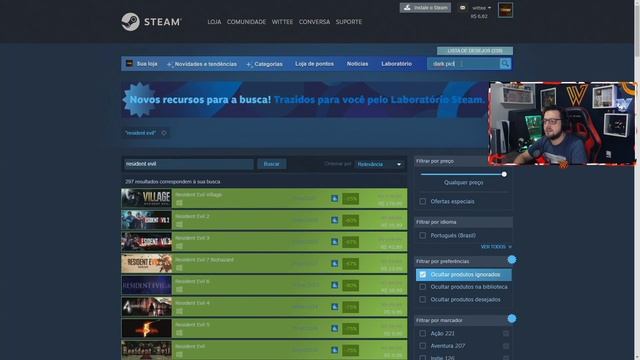Open the COMUNIDADE menu
This screenshot has width=640, height=360.
click(246, 22)
